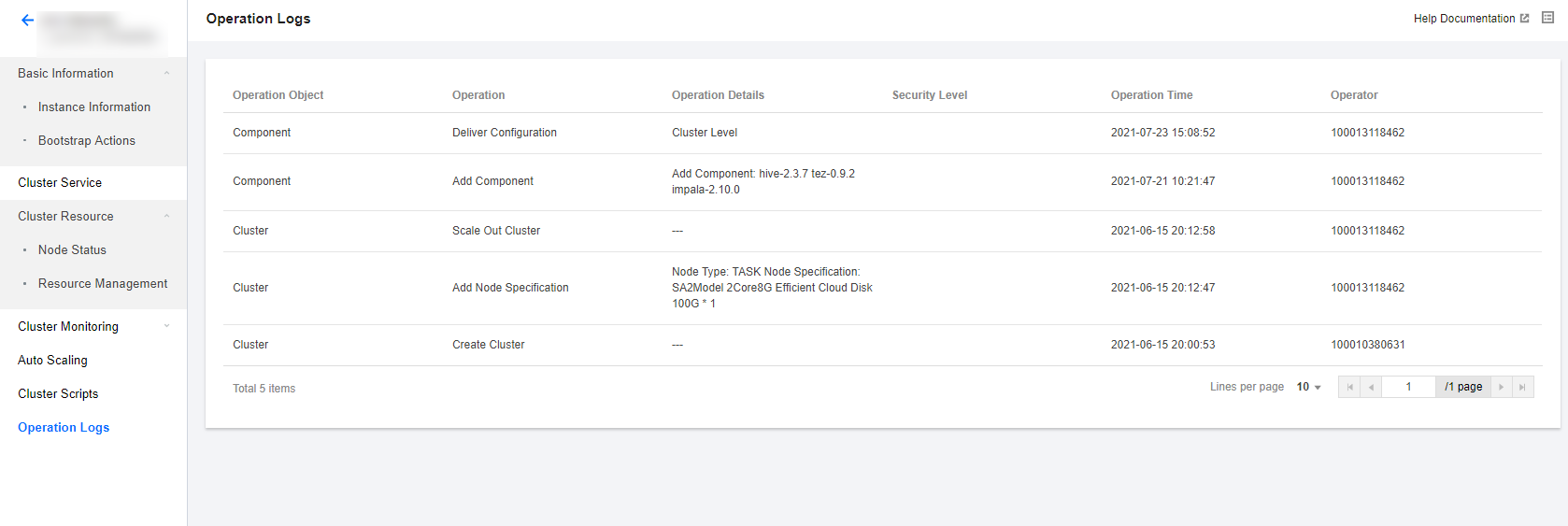Select Bootstrap Actions menu item

(87, 141)
